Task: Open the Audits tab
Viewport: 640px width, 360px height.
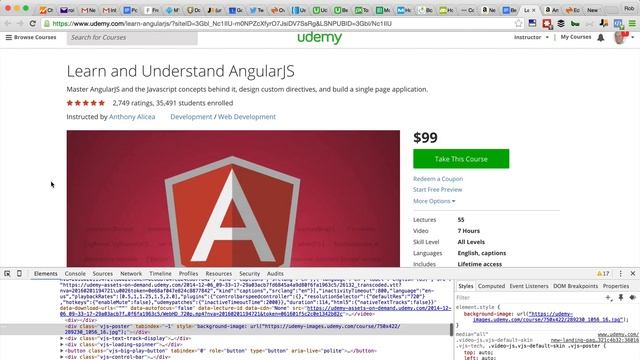Action: click(x=275, y=273)
